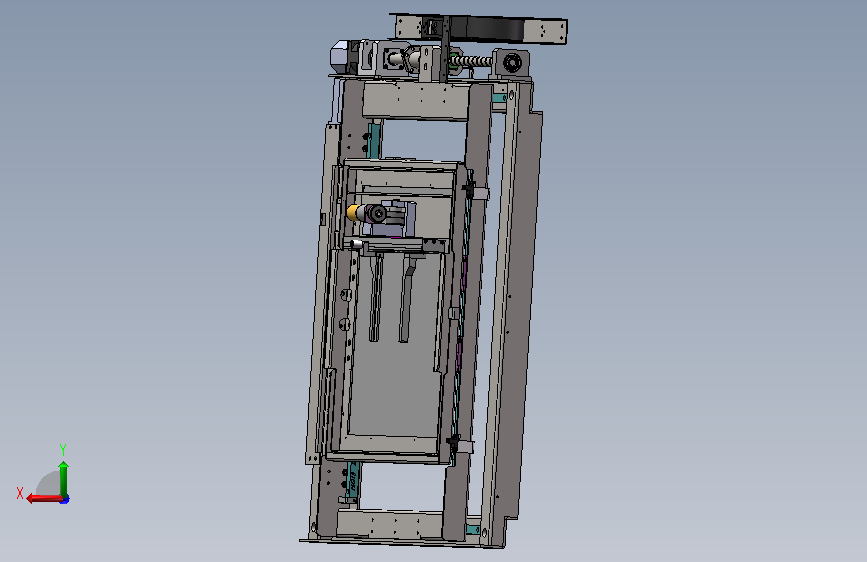The image size is (867, 562).
Task: Click the green Y label of the triad
Action: pyautogui.click(x=63, y=449)
